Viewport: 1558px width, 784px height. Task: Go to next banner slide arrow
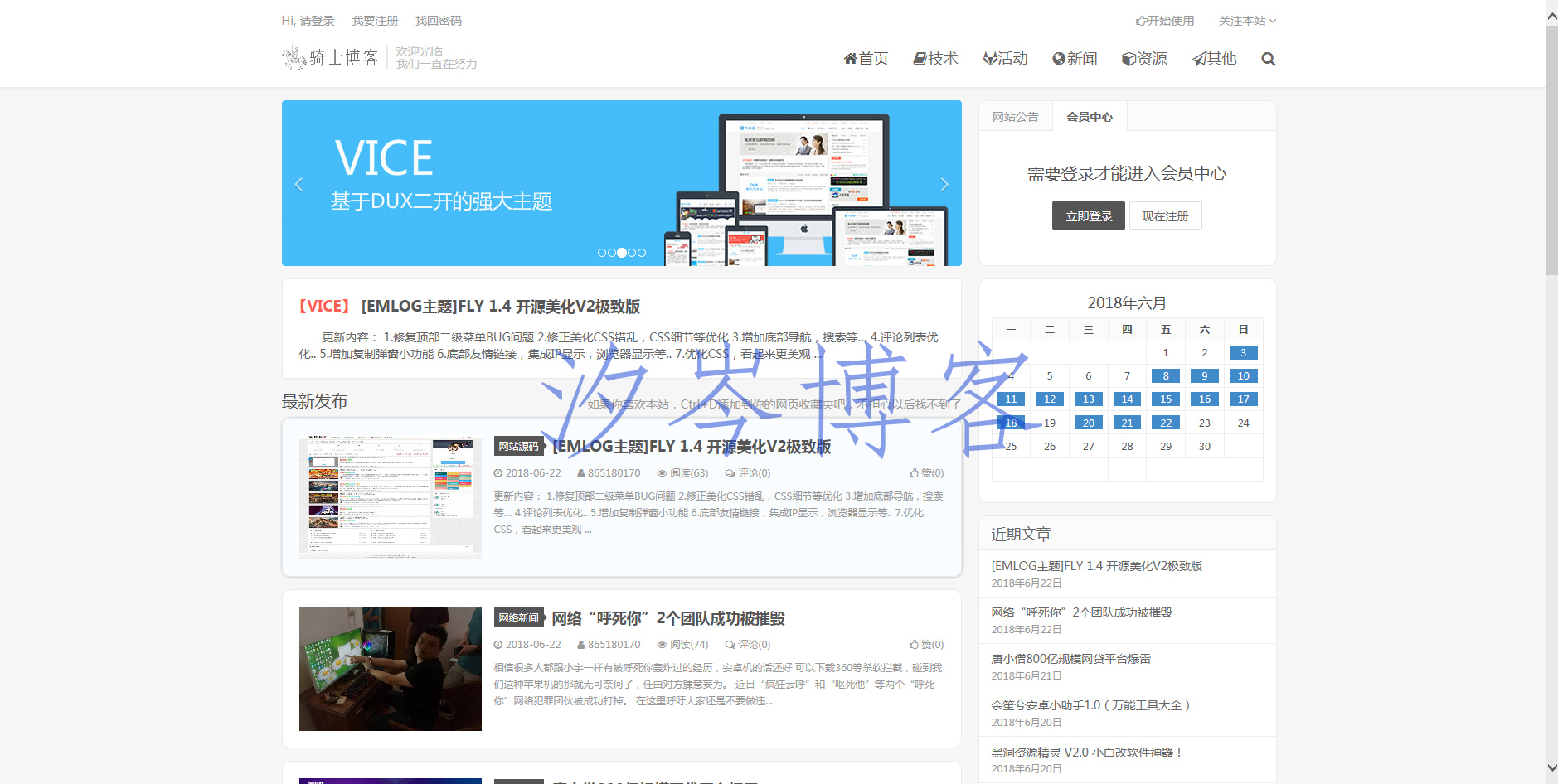(944, 184)
